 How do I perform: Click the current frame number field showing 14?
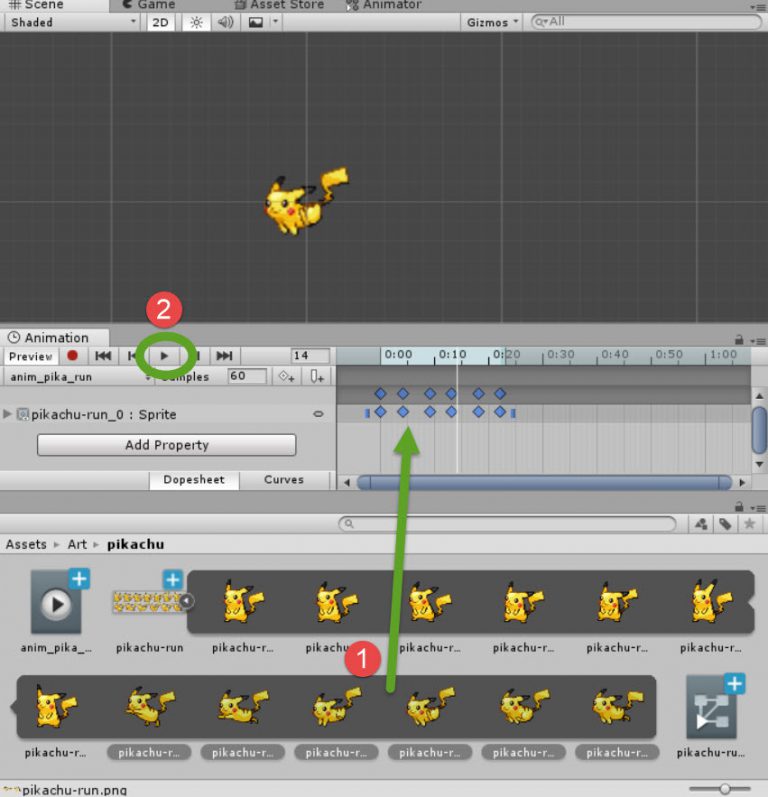pos(310,356)
